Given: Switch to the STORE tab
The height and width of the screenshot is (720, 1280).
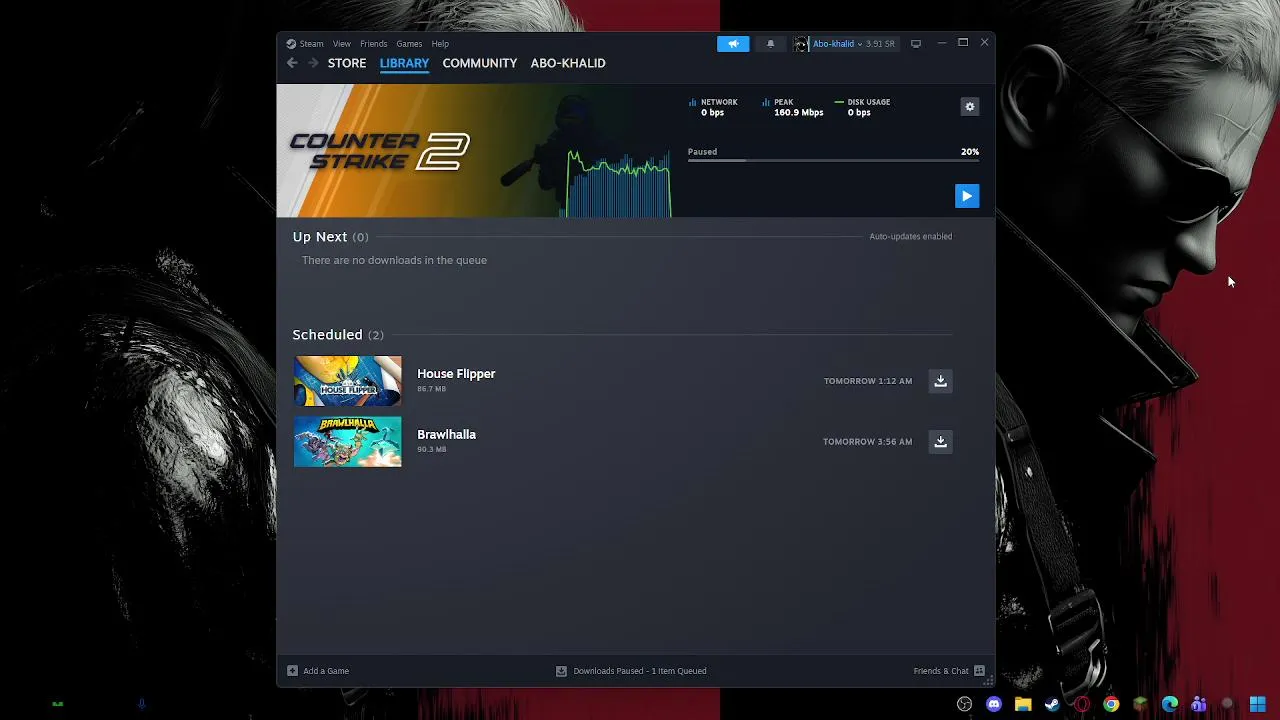Looking at the screenshot, I should point(347,63).
